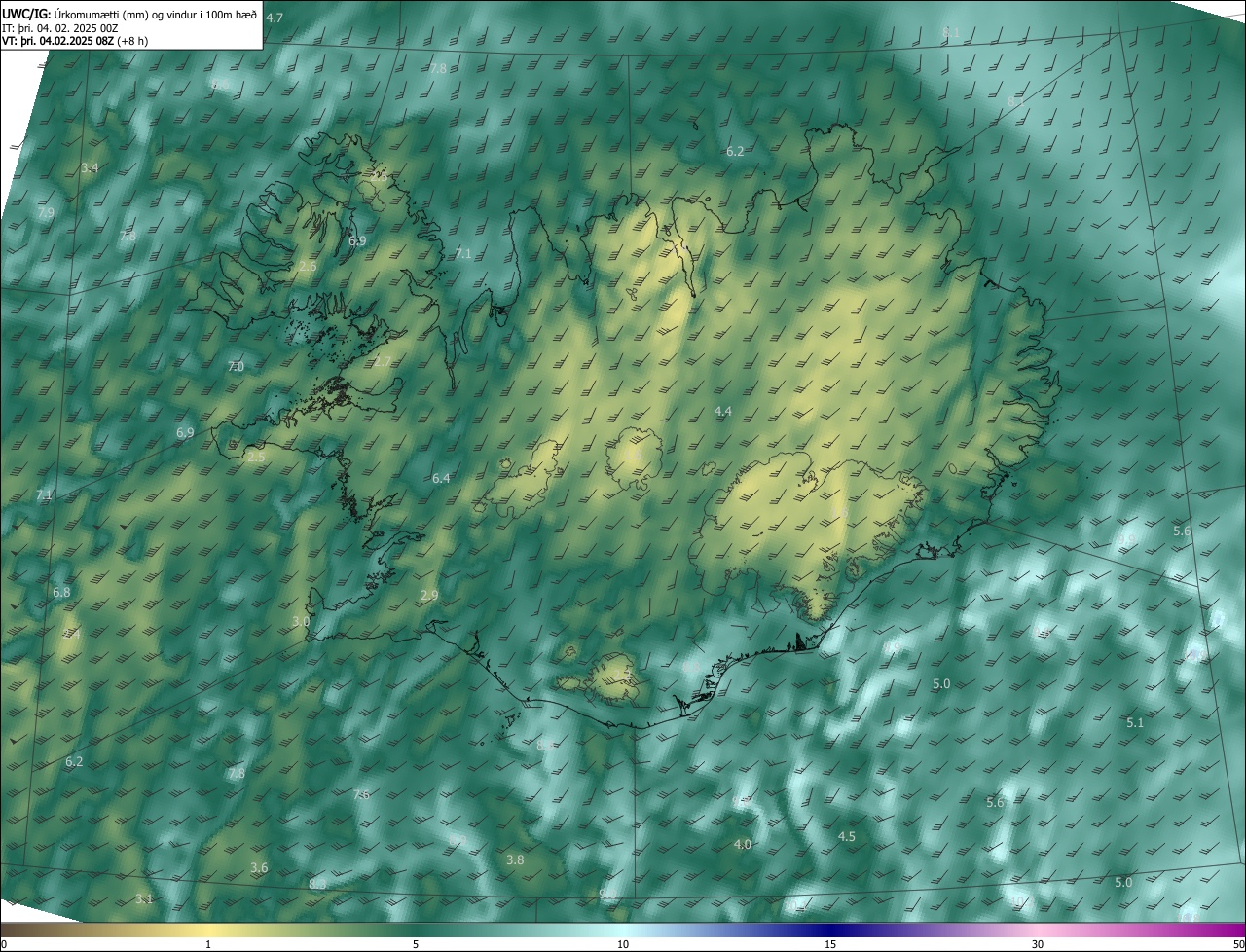Click the colorbar tick label 30
The image size is (1246, 952).
[1038, 944]
